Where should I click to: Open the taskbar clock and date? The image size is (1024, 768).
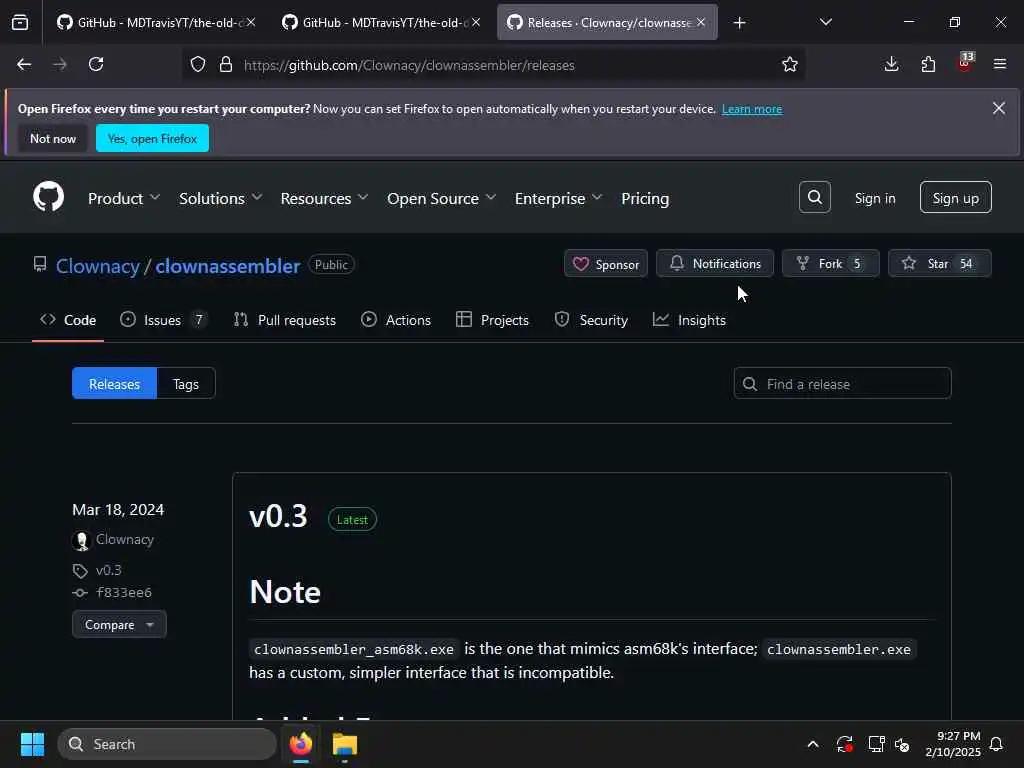(x=953, y=744)
